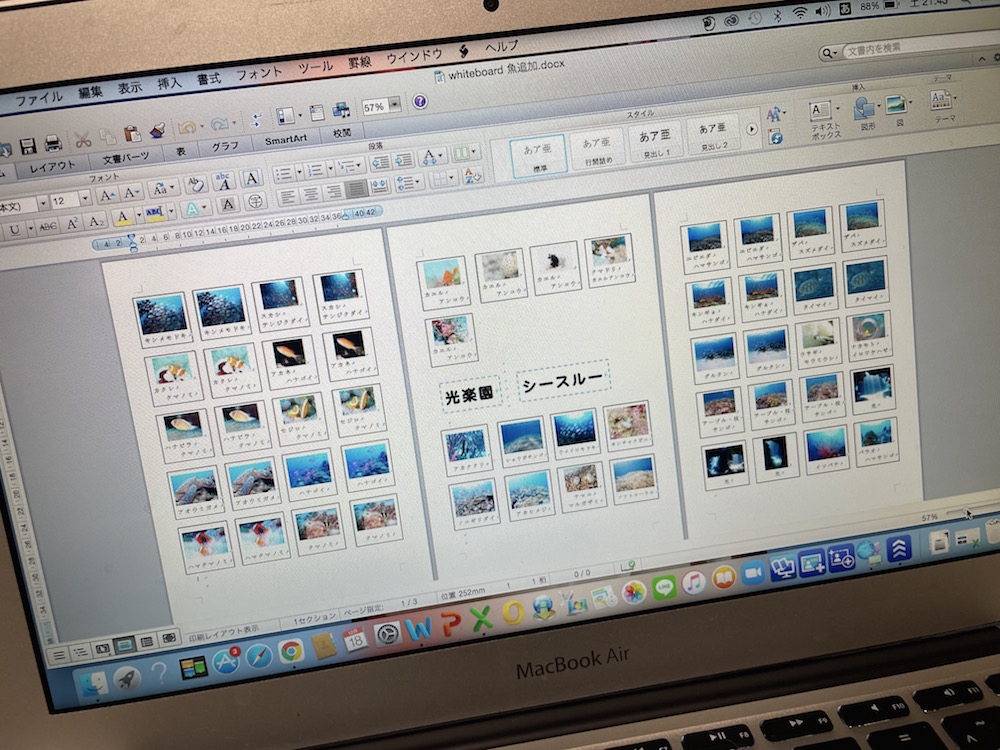Open the テーマ themes icon
Image resolution: width=1000 pixels, height=750 pixels.
(939, 99)
